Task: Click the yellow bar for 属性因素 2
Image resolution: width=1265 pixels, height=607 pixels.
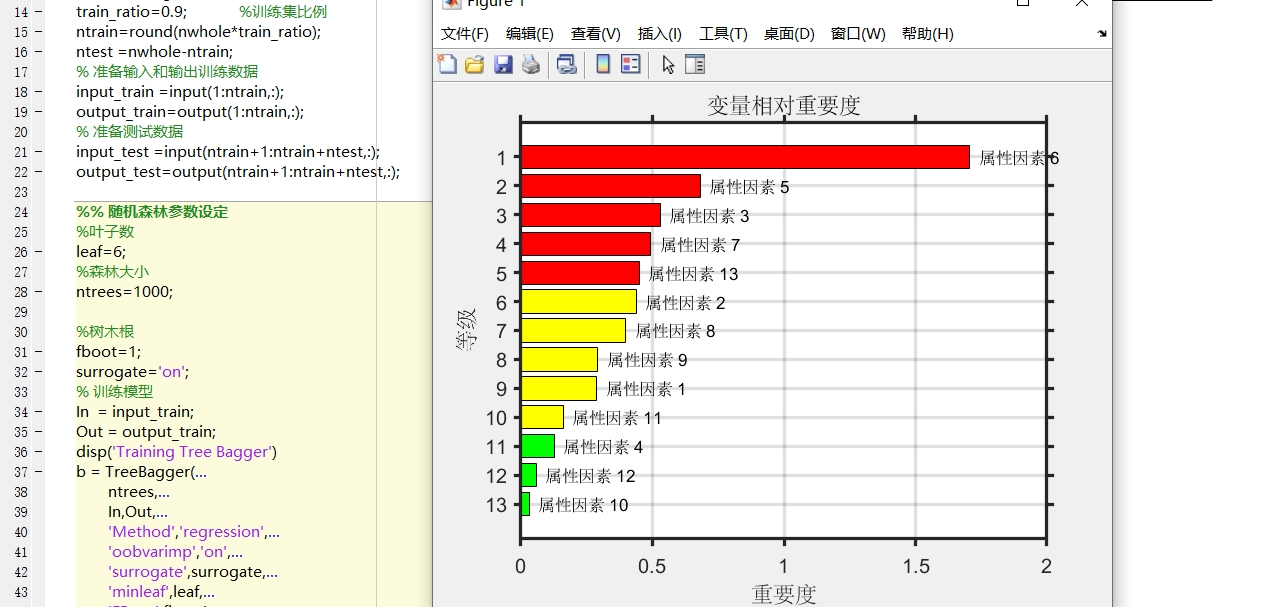Action: 579,302
